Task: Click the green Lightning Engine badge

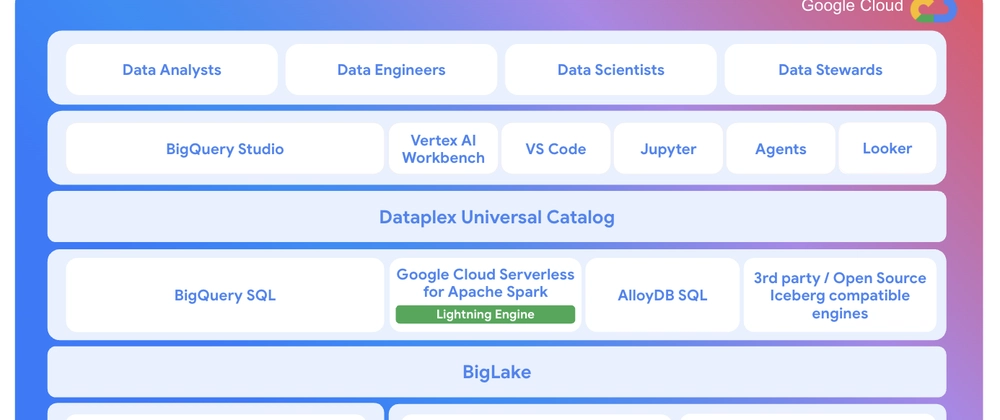Action: pos(485,314)
